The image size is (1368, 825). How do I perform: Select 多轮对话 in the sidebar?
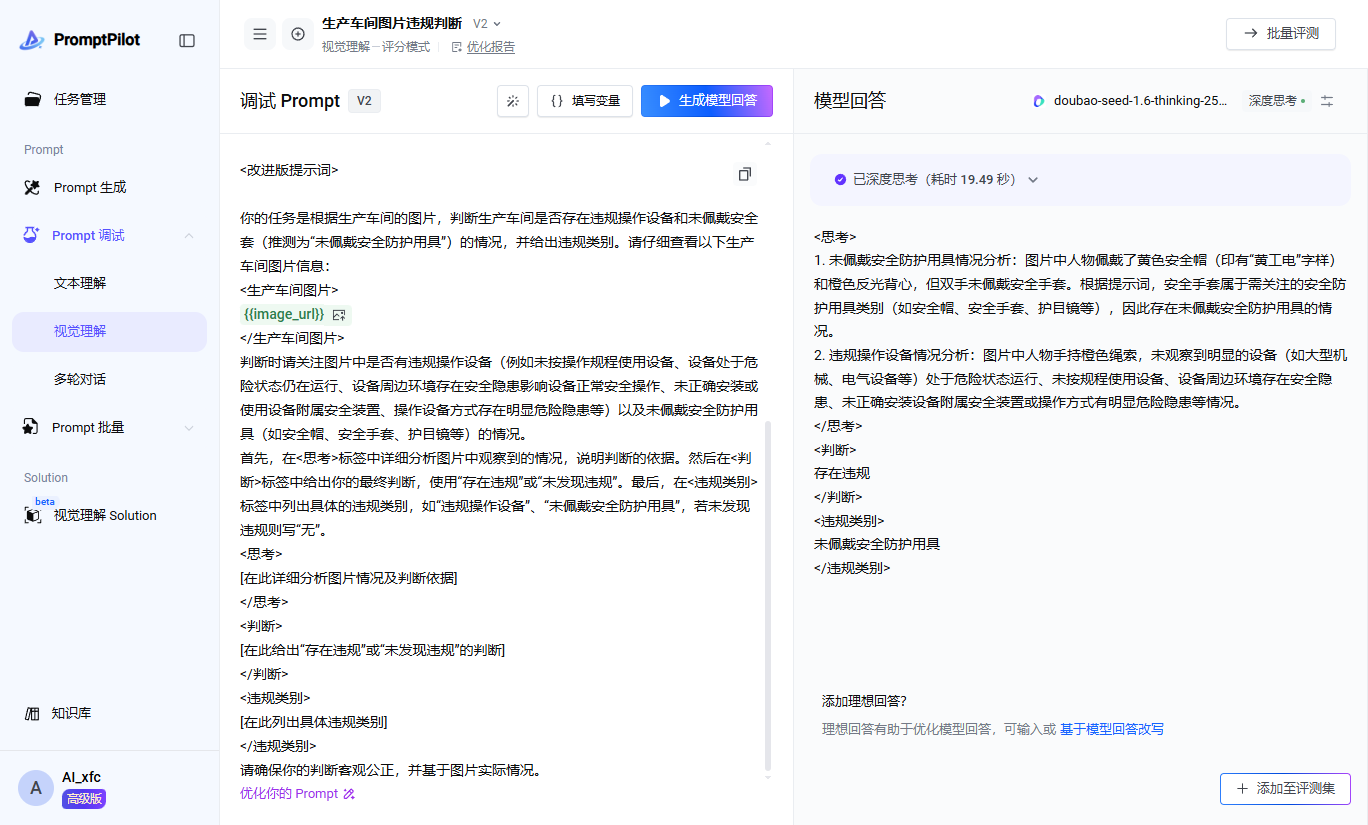click(80, 380)
